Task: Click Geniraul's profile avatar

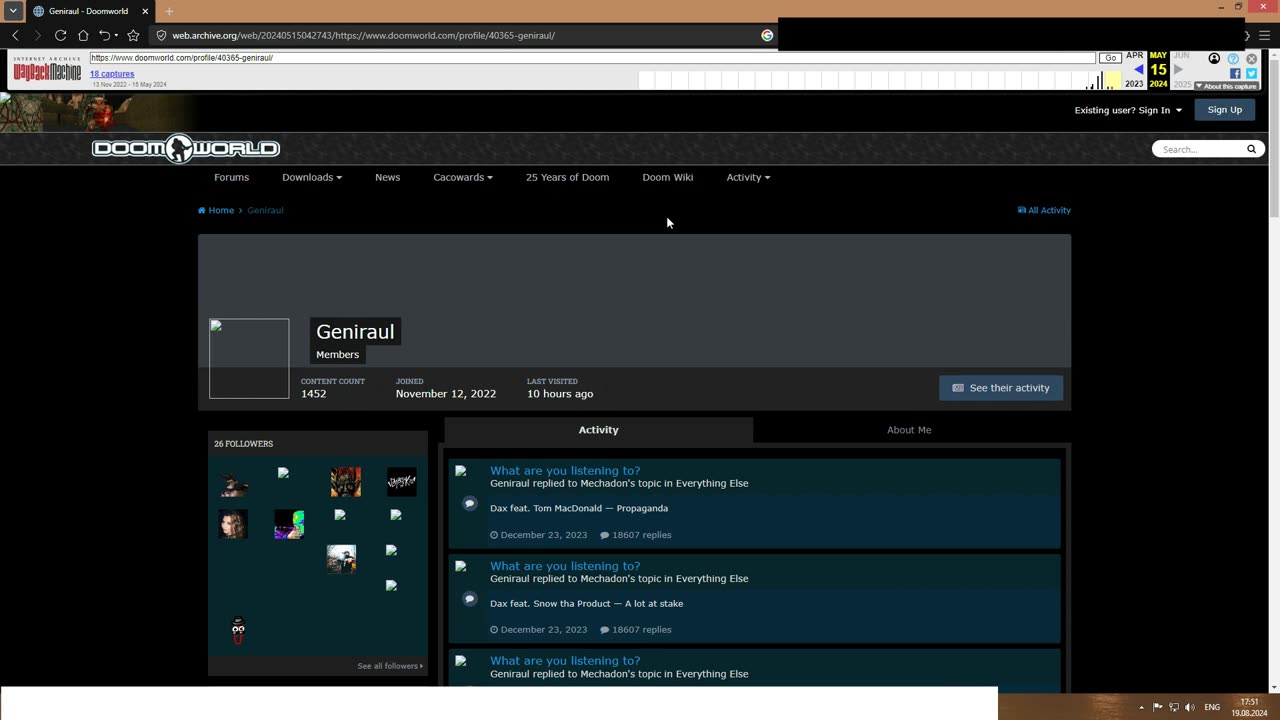Action: pyautogui.click(x=249, y=358)
